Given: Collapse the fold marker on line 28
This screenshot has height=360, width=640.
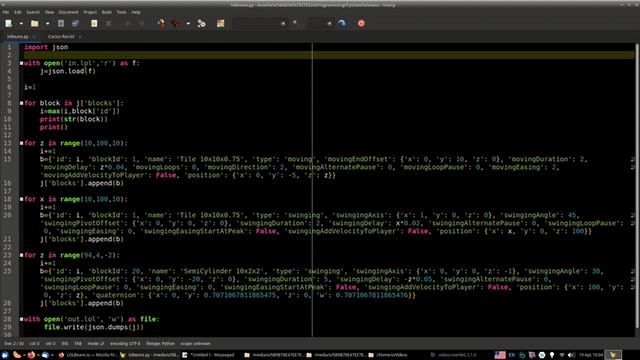Looking at the screenshot, I should (x=21, y=319).
